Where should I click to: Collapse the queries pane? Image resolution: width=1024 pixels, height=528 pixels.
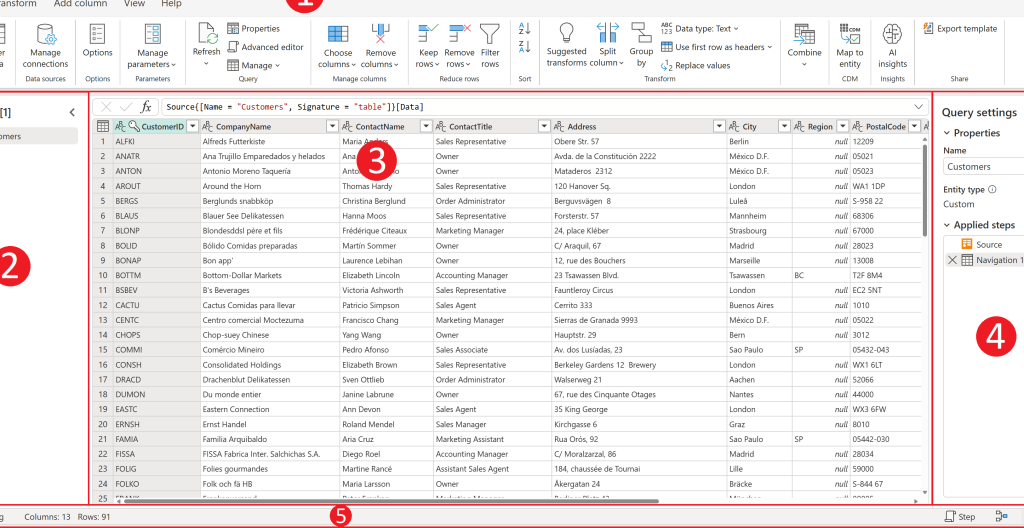coord(72,112)
